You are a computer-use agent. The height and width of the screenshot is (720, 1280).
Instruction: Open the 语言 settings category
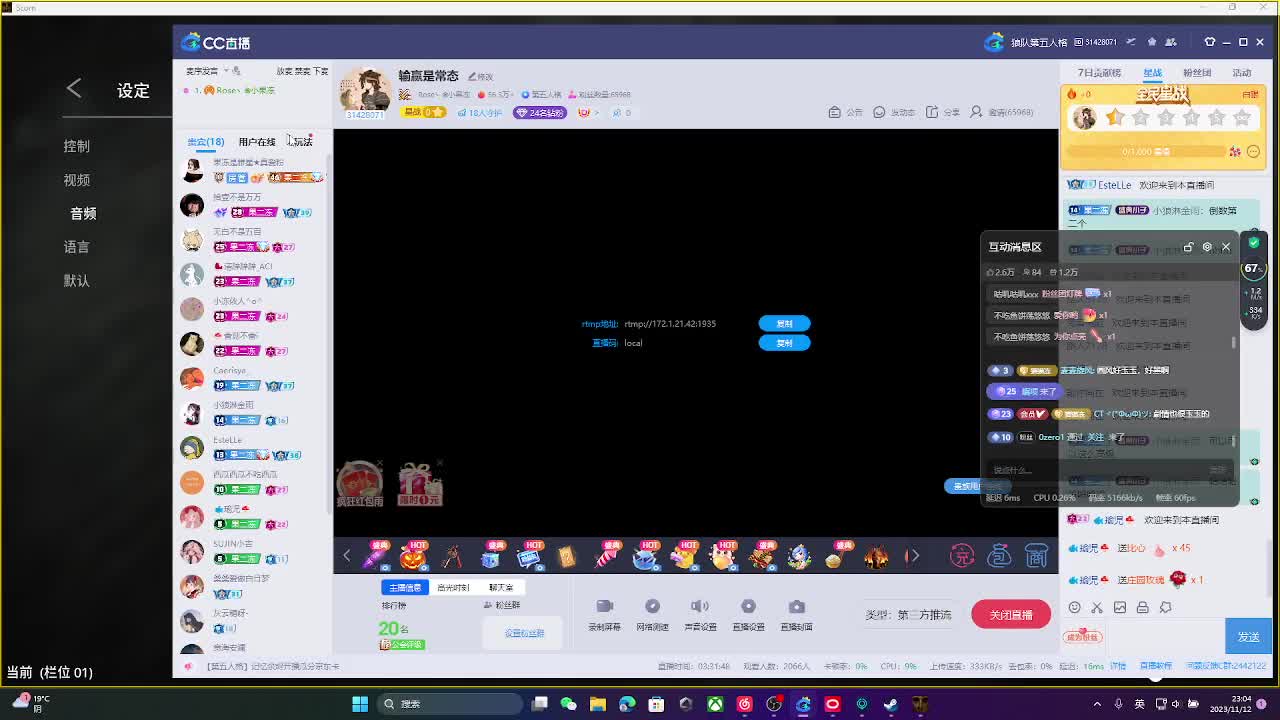tap(77, 247)
